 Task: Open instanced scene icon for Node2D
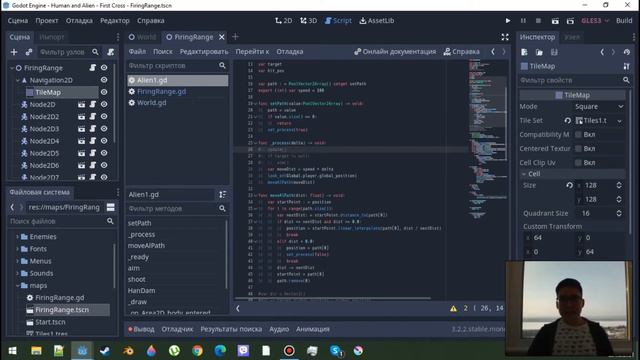coord(82,104)
